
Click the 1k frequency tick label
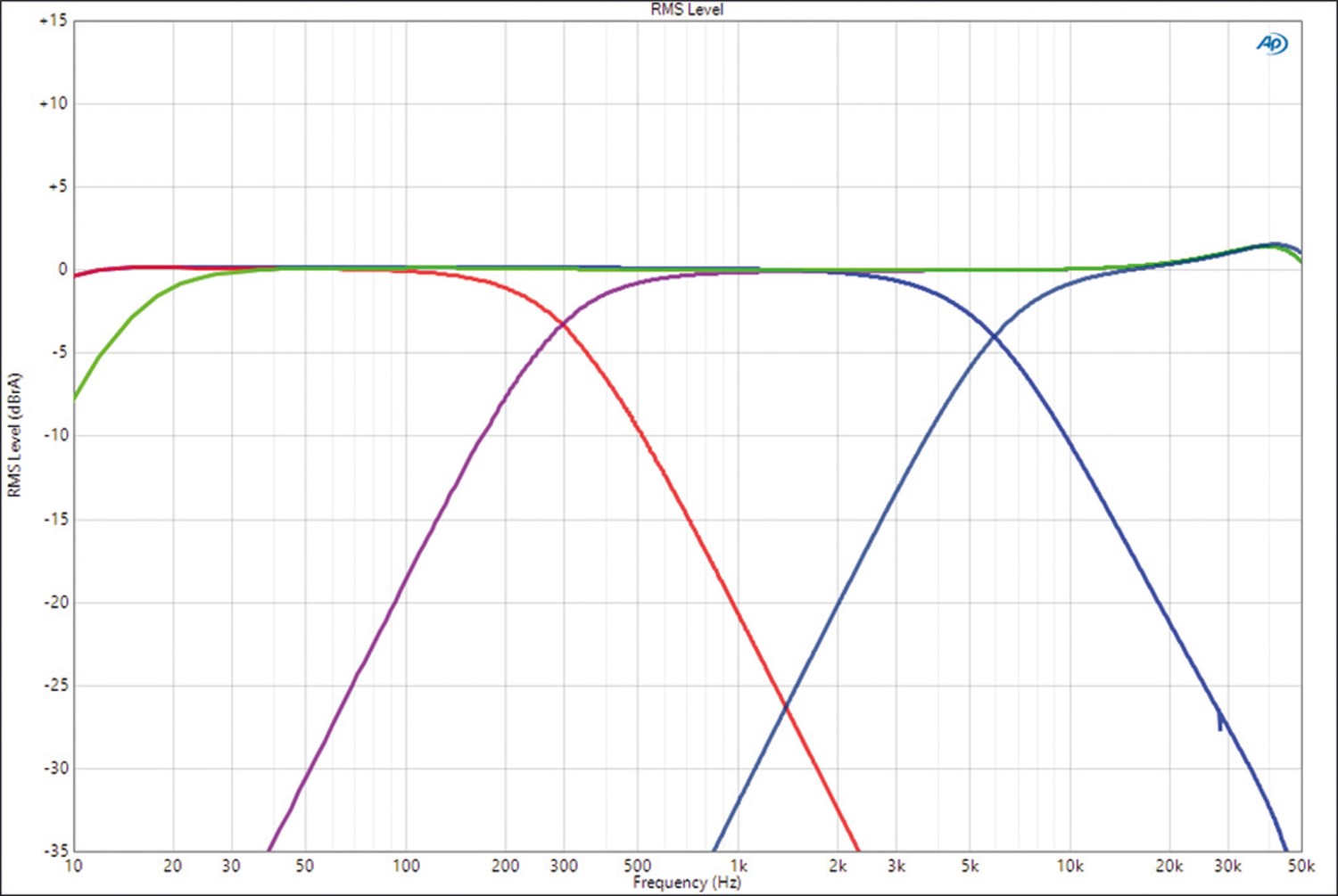tap(739, 866)
